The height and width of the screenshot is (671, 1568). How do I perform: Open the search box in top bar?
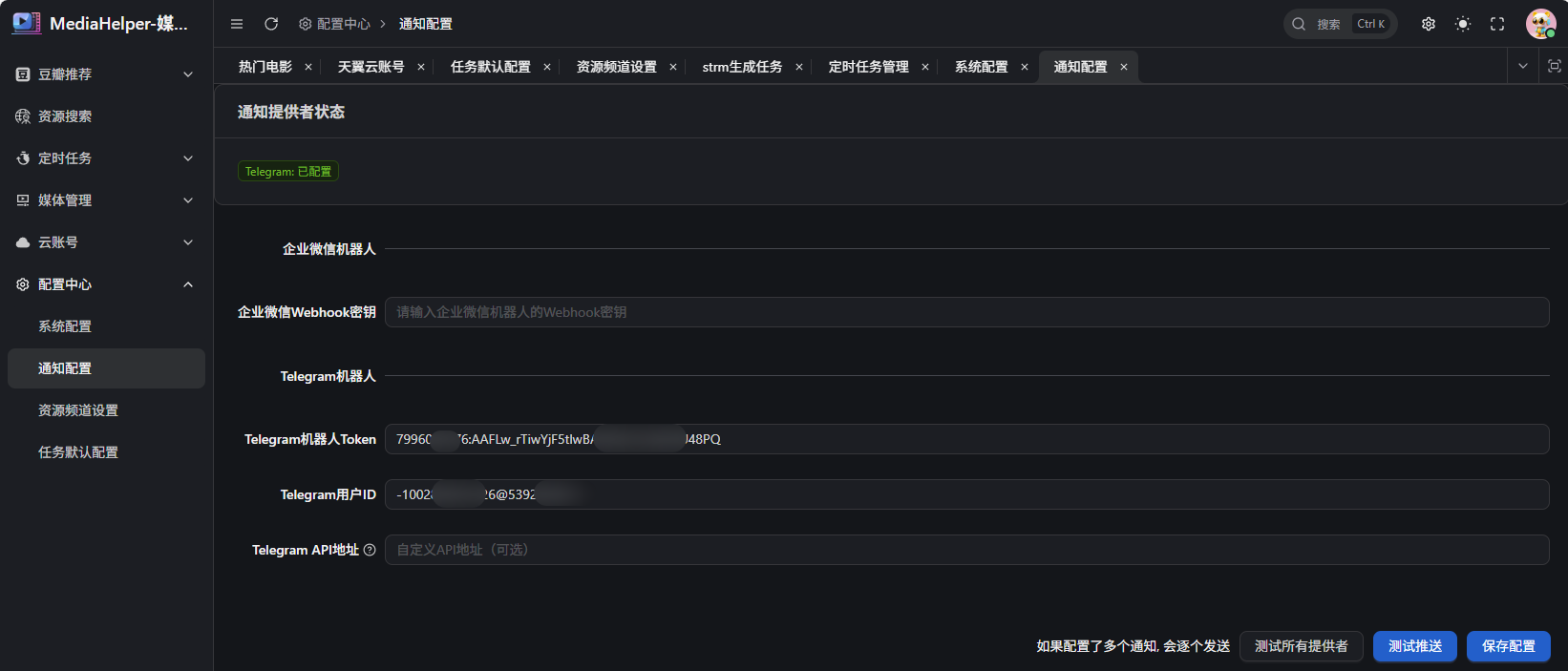(1339, 24)
